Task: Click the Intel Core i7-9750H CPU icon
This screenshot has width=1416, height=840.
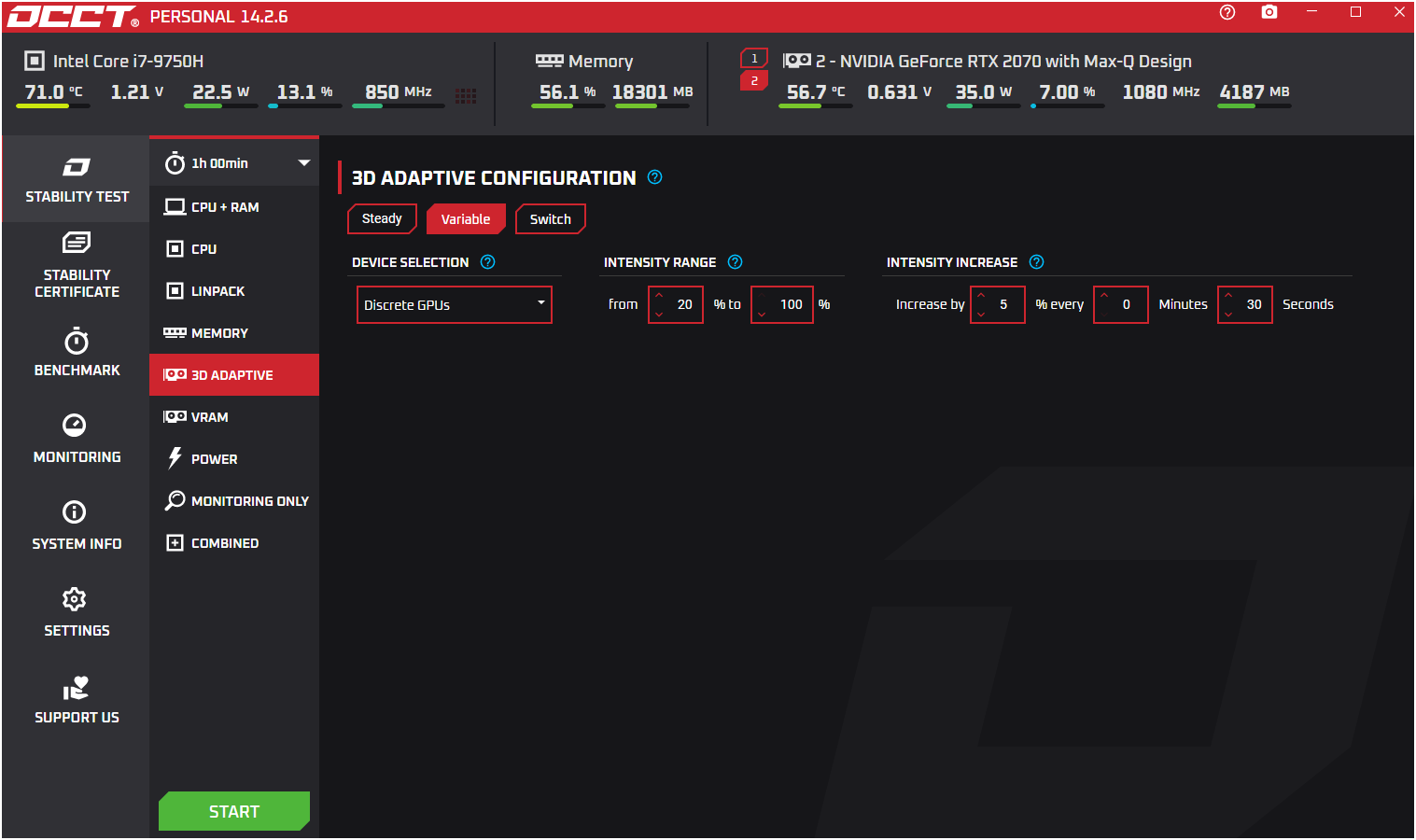Action: pyautogui.click(x=35, y=61)
